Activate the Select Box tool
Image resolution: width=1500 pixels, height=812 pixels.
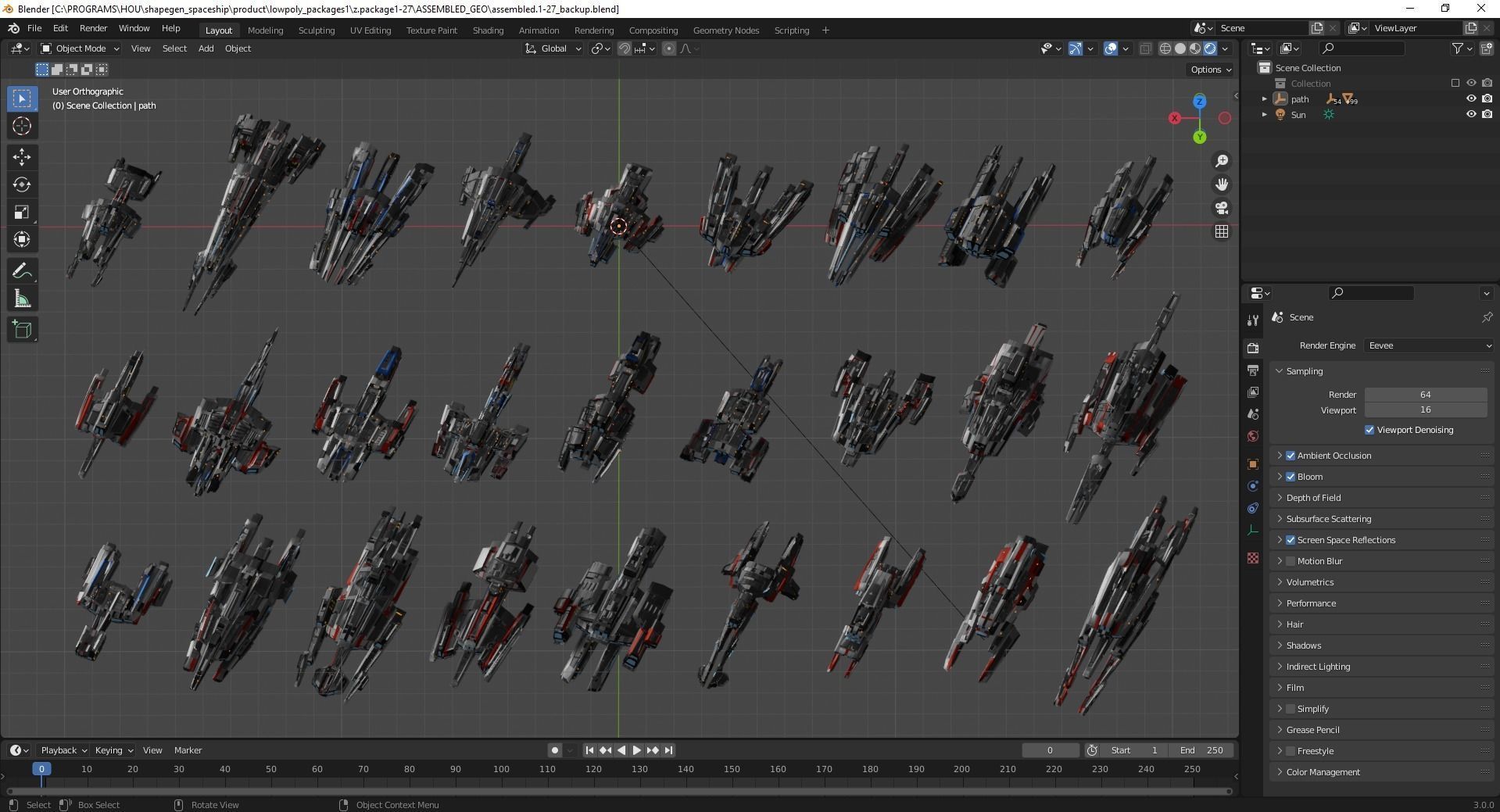click(22, 98)
